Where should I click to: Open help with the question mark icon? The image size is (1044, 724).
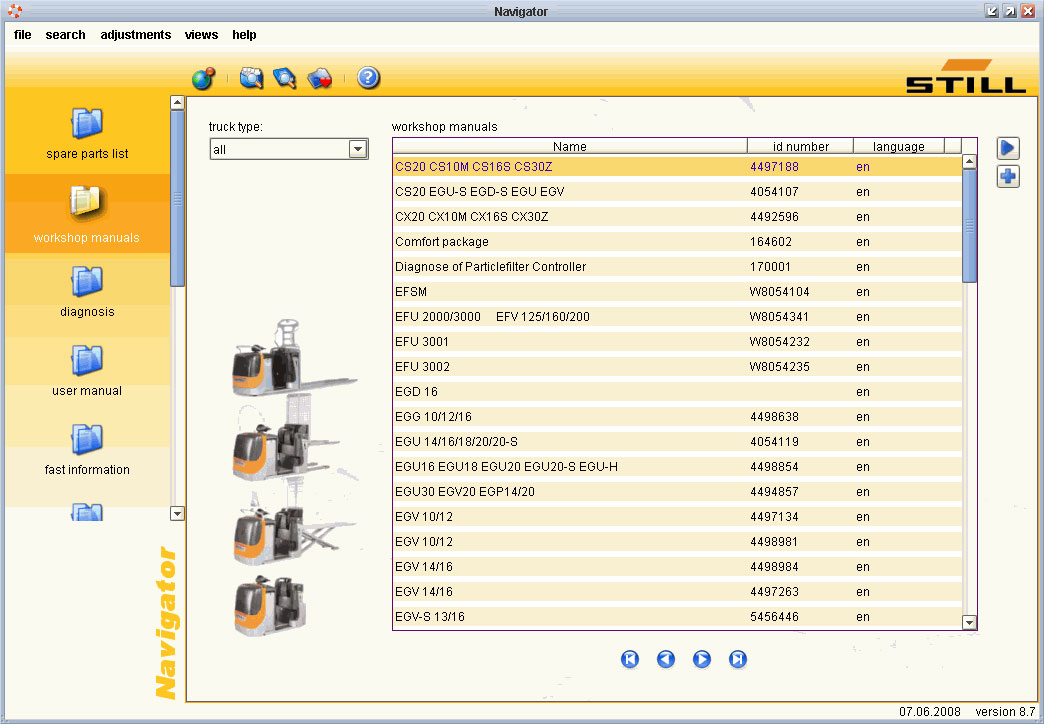(x=368, y=78)
